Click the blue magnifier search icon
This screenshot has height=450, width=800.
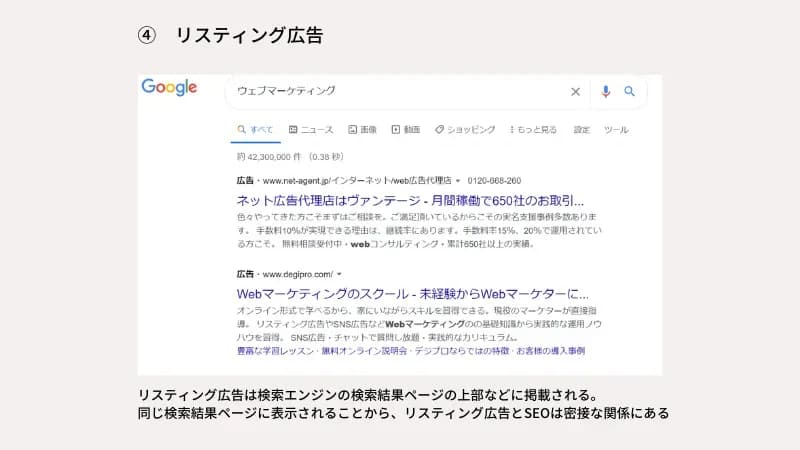629,91
